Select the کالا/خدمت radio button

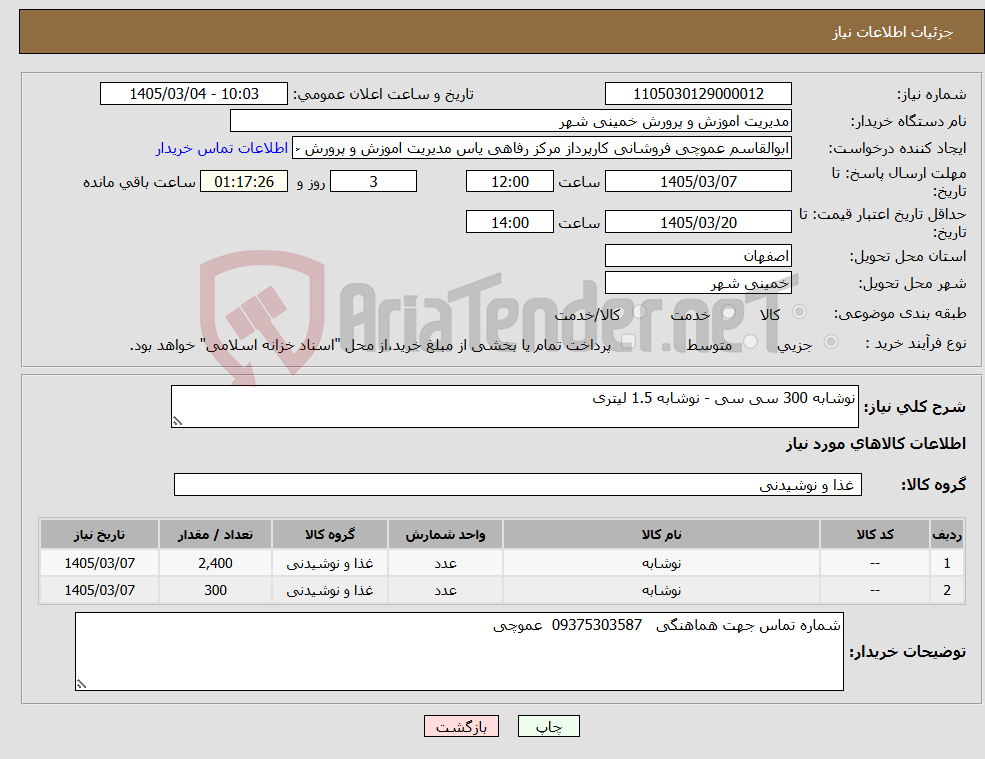tap(639, 312)
